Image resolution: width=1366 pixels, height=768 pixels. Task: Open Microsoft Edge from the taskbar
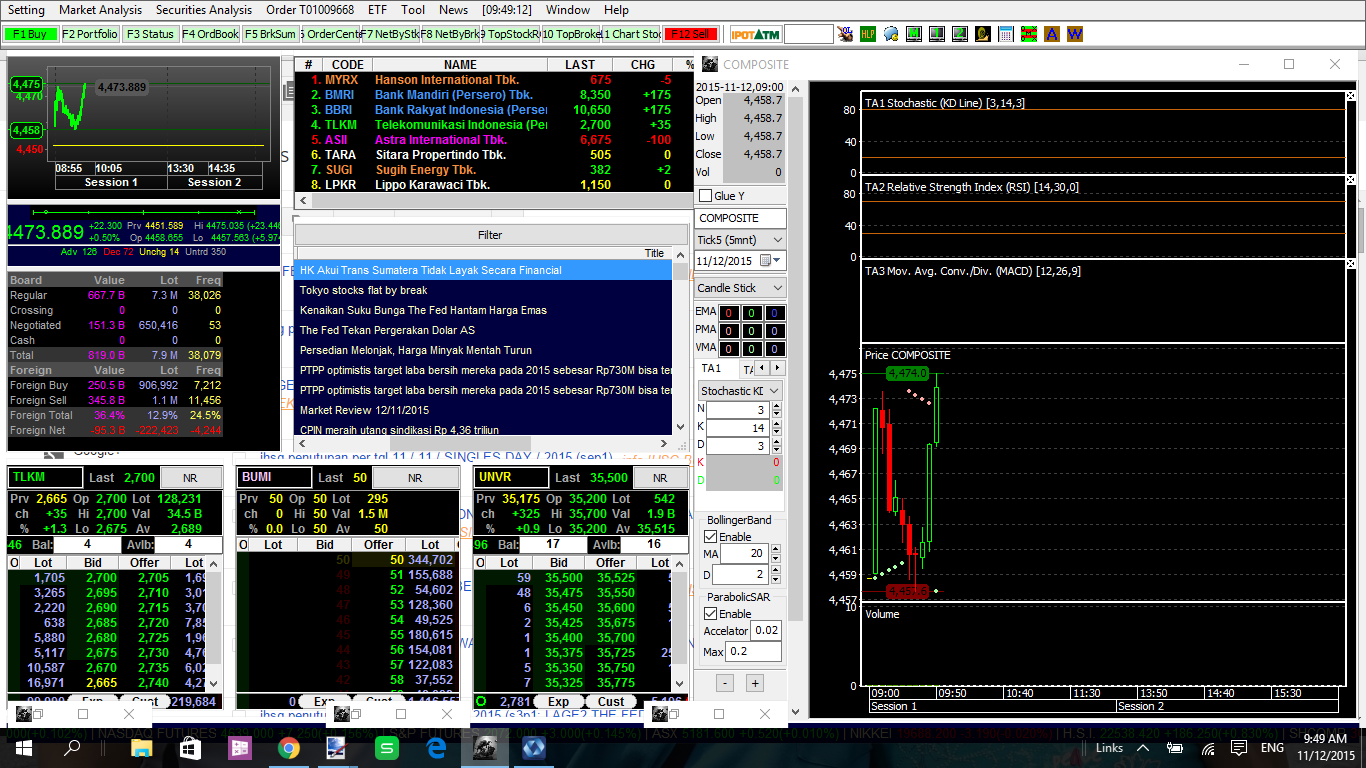[x=436, y=748]
